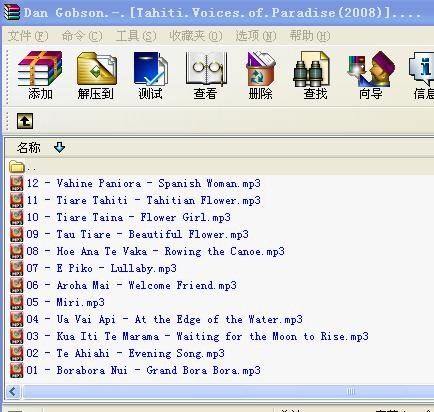Go up one folder level button
434x412 pixels.
pos(25,121)
